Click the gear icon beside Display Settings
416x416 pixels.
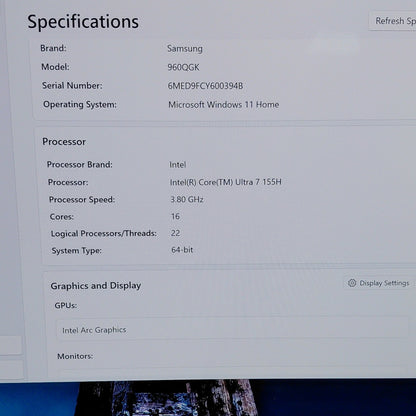click(352, 283)
